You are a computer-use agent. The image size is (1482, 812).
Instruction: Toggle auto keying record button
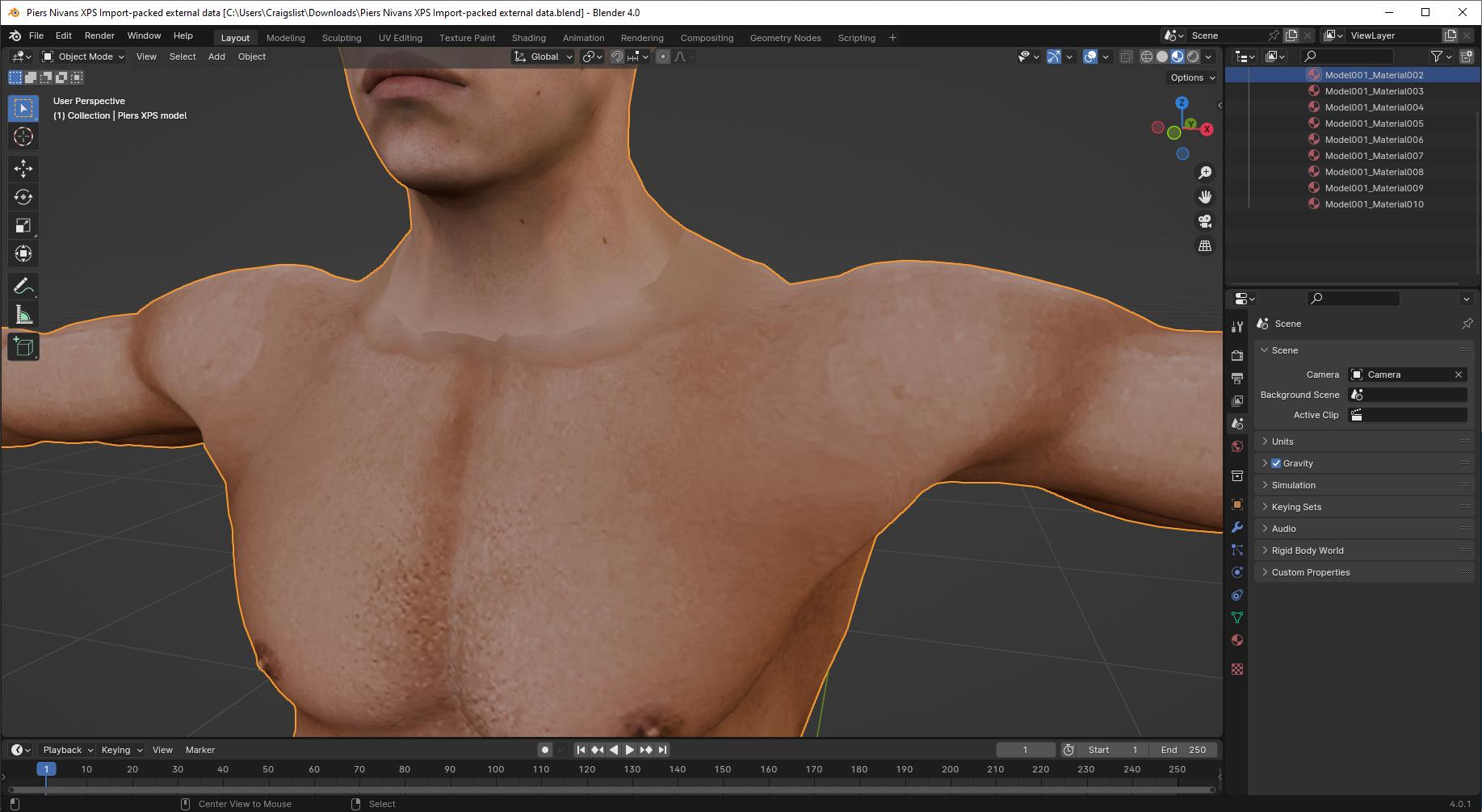(x=545, y=750)
